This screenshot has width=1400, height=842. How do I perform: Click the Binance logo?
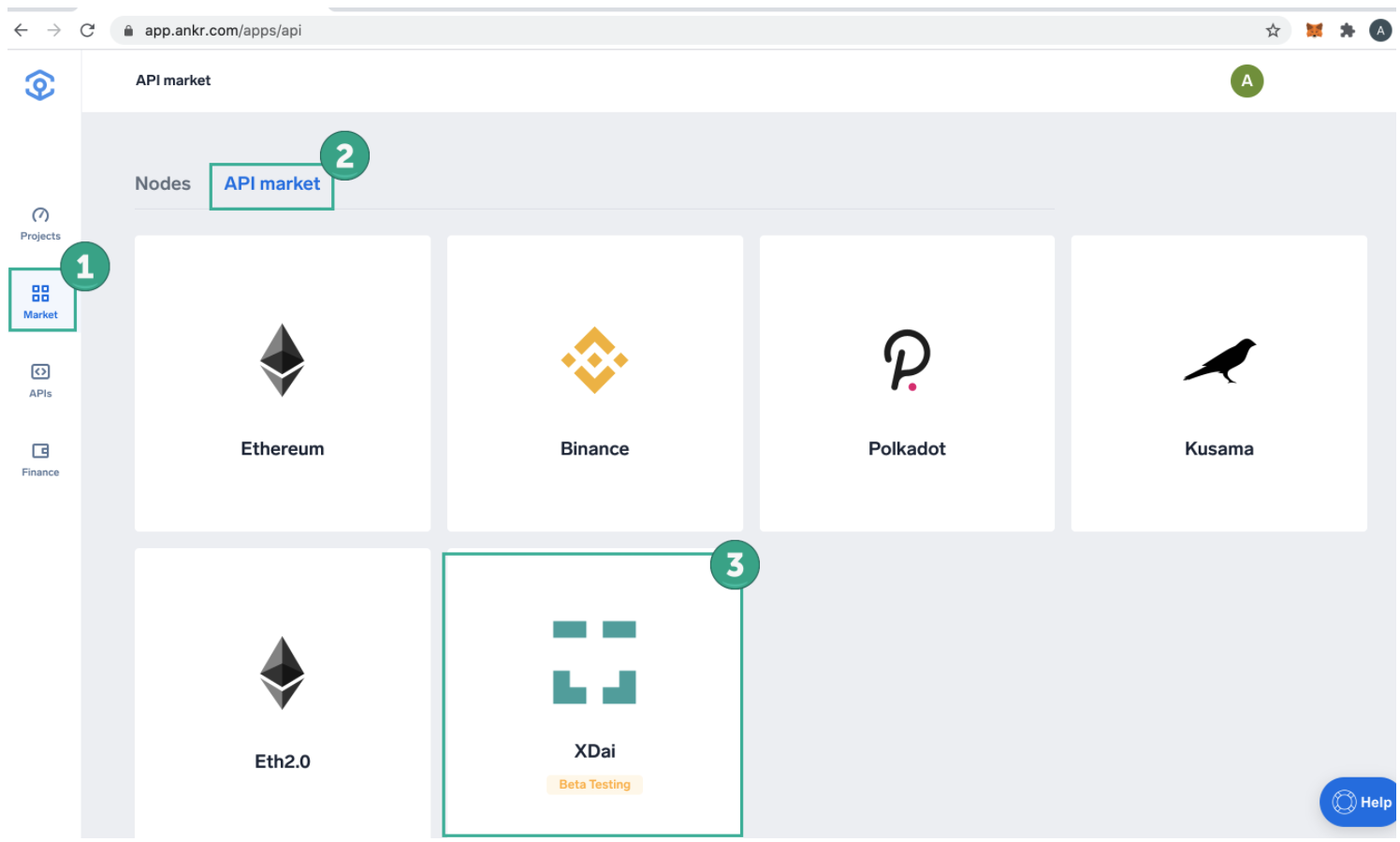(594, 360)
